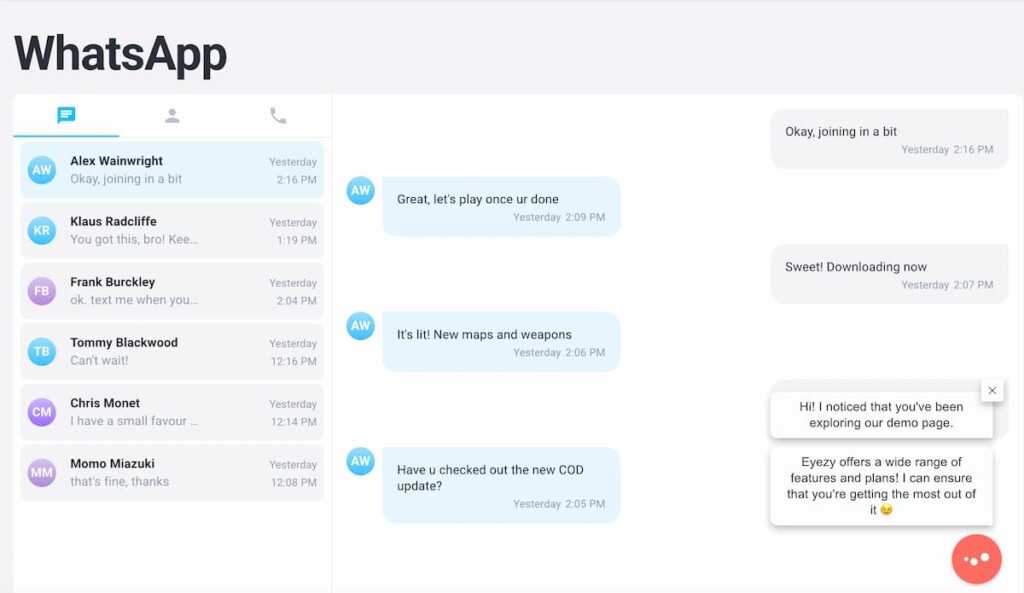Switch to the chats tab icon
This screenshot has width=1024, height=593.
(x=66, y=116)
